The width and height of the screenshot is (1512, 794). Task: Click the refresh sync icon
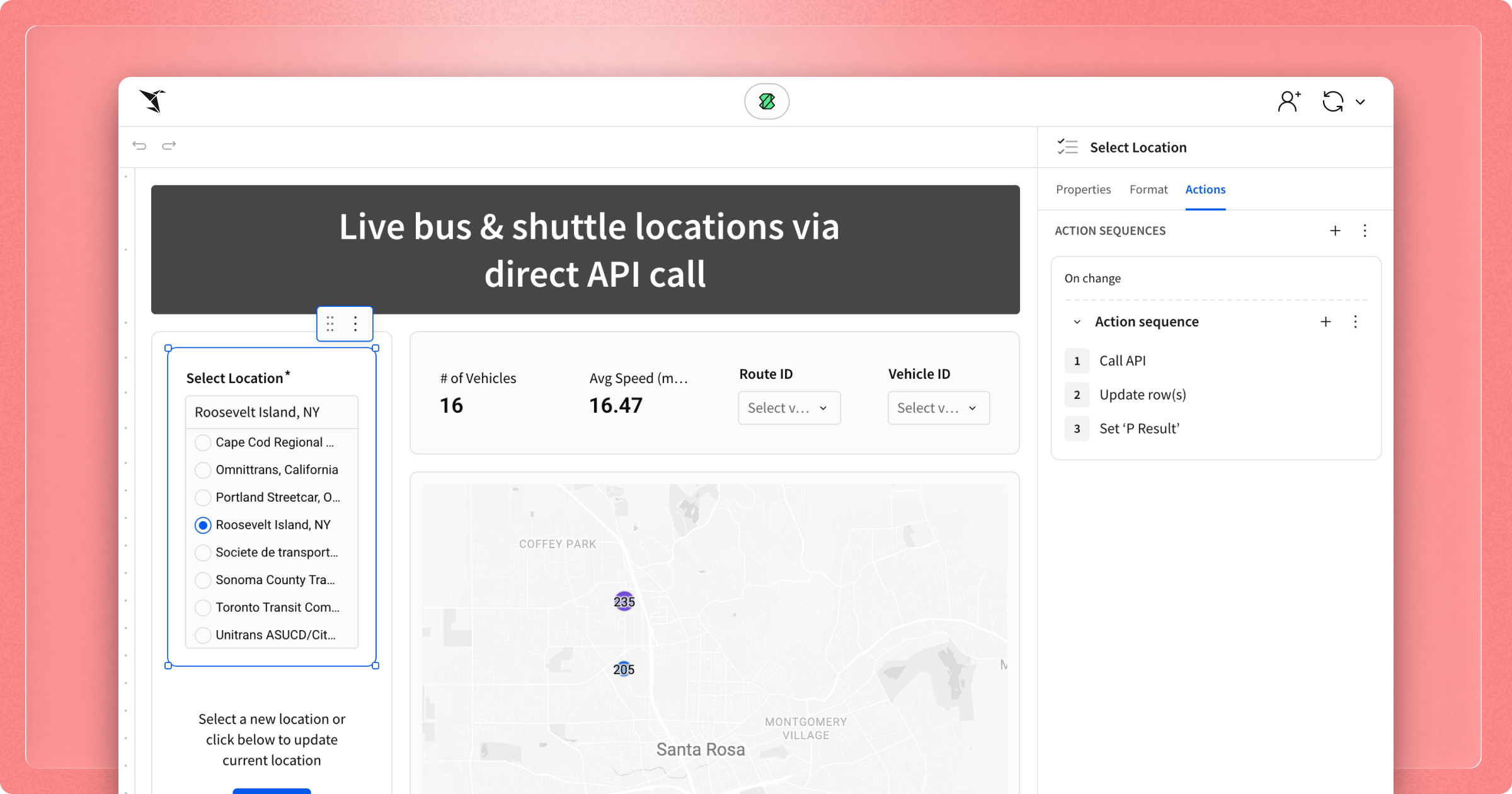1333,101
